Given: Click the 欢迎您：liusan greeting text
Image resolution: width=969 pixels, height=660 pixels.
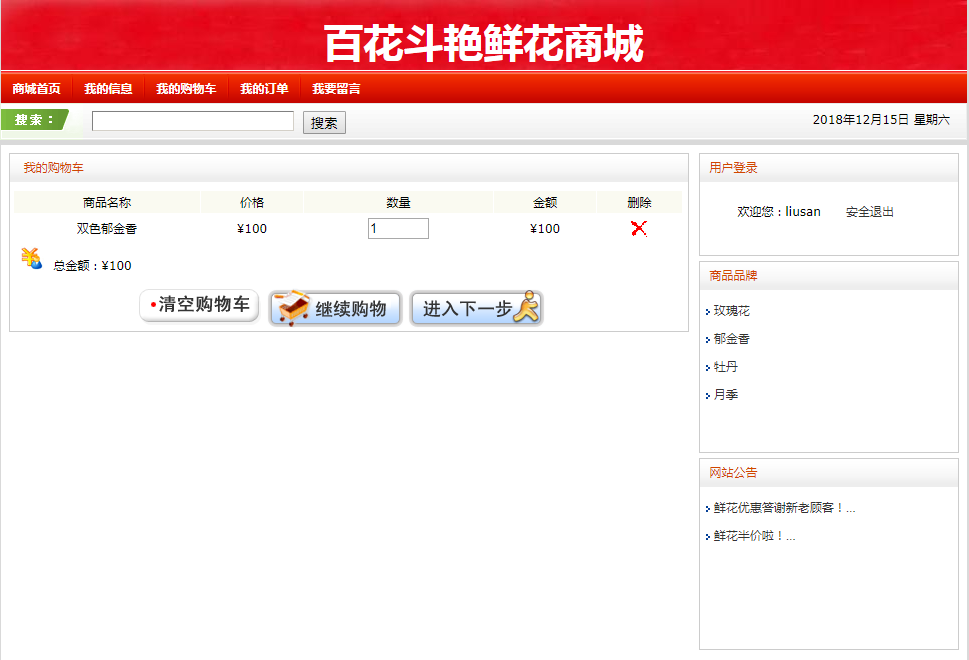Looking at the screenshot, I should click(x=779, y=212).
